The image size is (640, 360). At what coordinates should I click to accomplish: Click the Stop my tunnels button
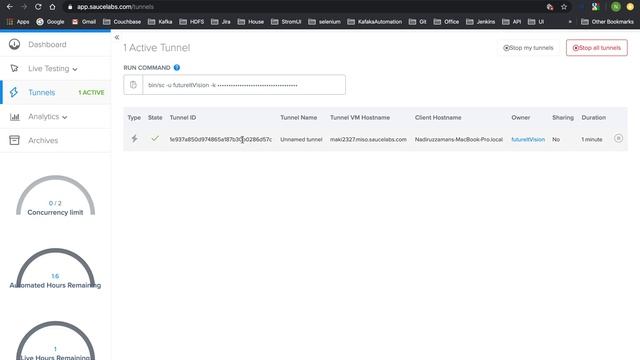528,48
